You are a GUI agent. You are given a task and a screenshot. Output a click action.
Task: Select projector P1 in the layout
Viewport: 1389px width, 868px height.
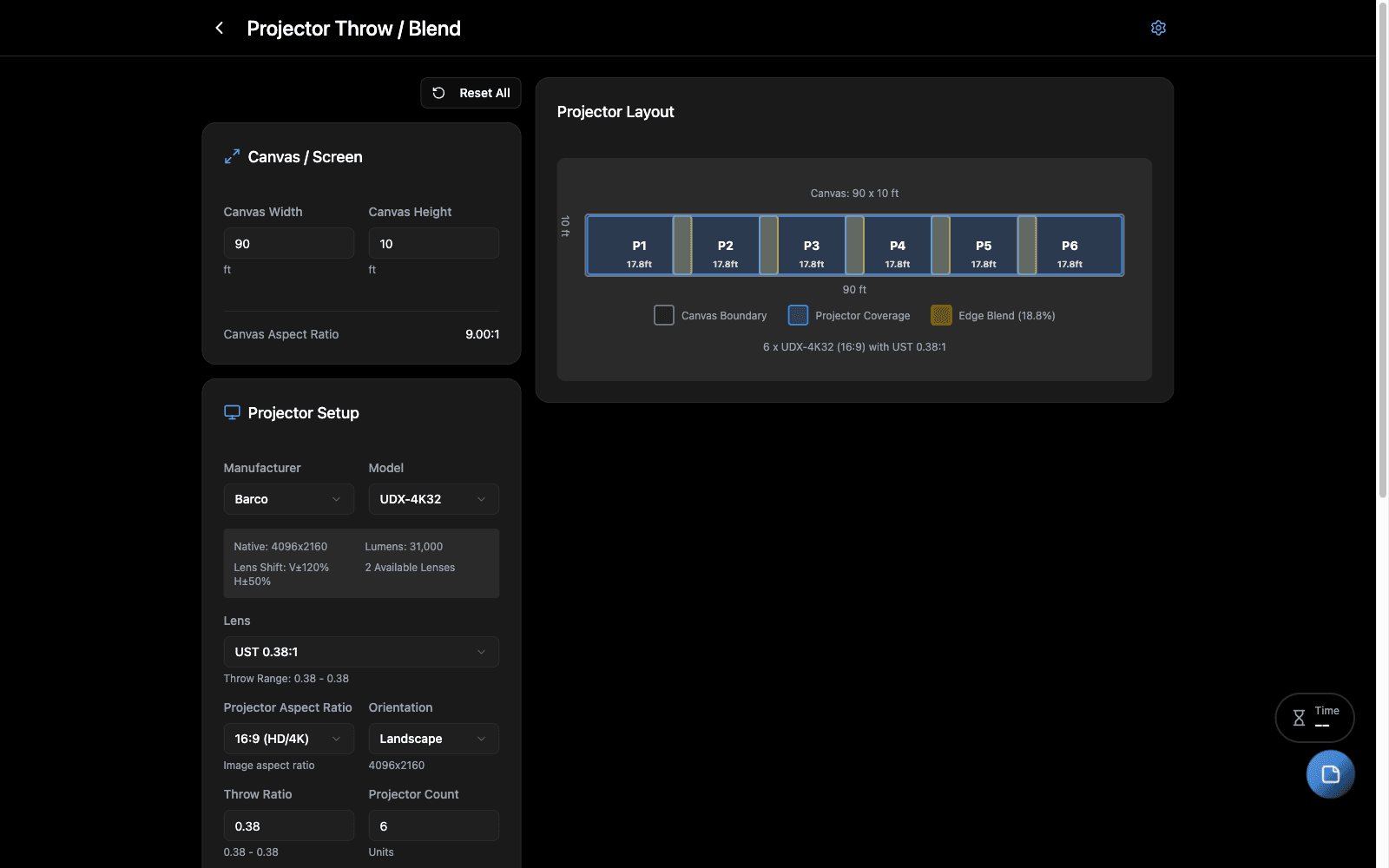pyautogui.click(x=639, y=246)
